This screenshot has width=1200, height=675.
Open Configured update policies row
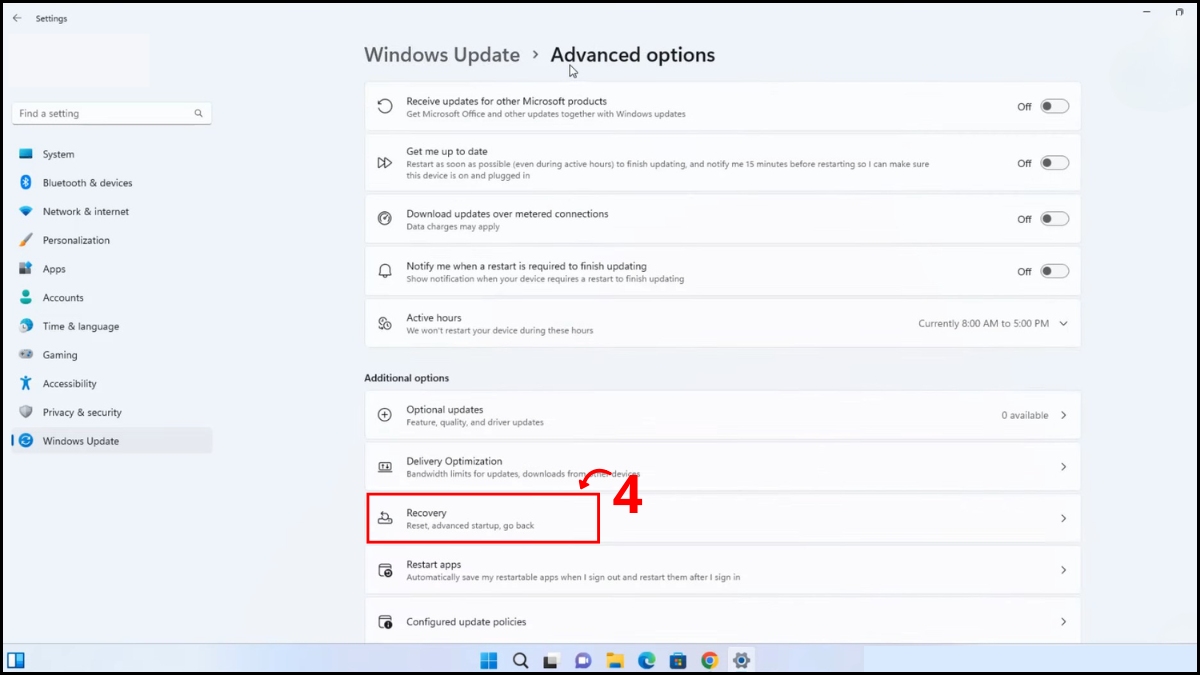[723, 621]
